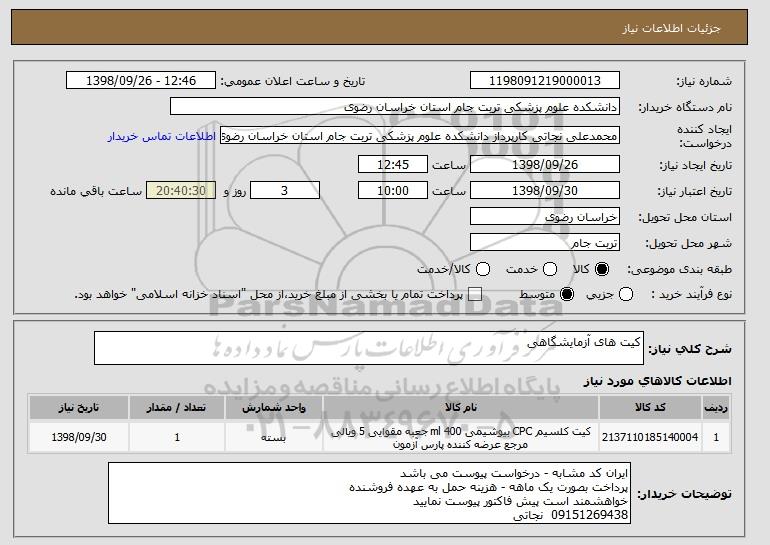Click the کیت کلسیم CPC item name cell
Screen dimensions: 770x545
461,437
